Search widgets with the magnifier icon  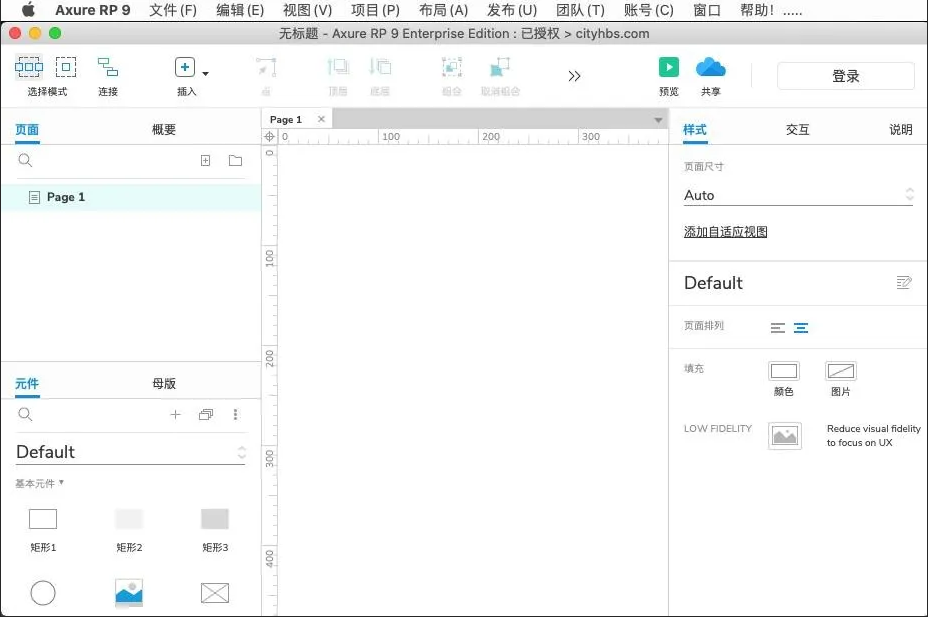(x=25, y=414)
